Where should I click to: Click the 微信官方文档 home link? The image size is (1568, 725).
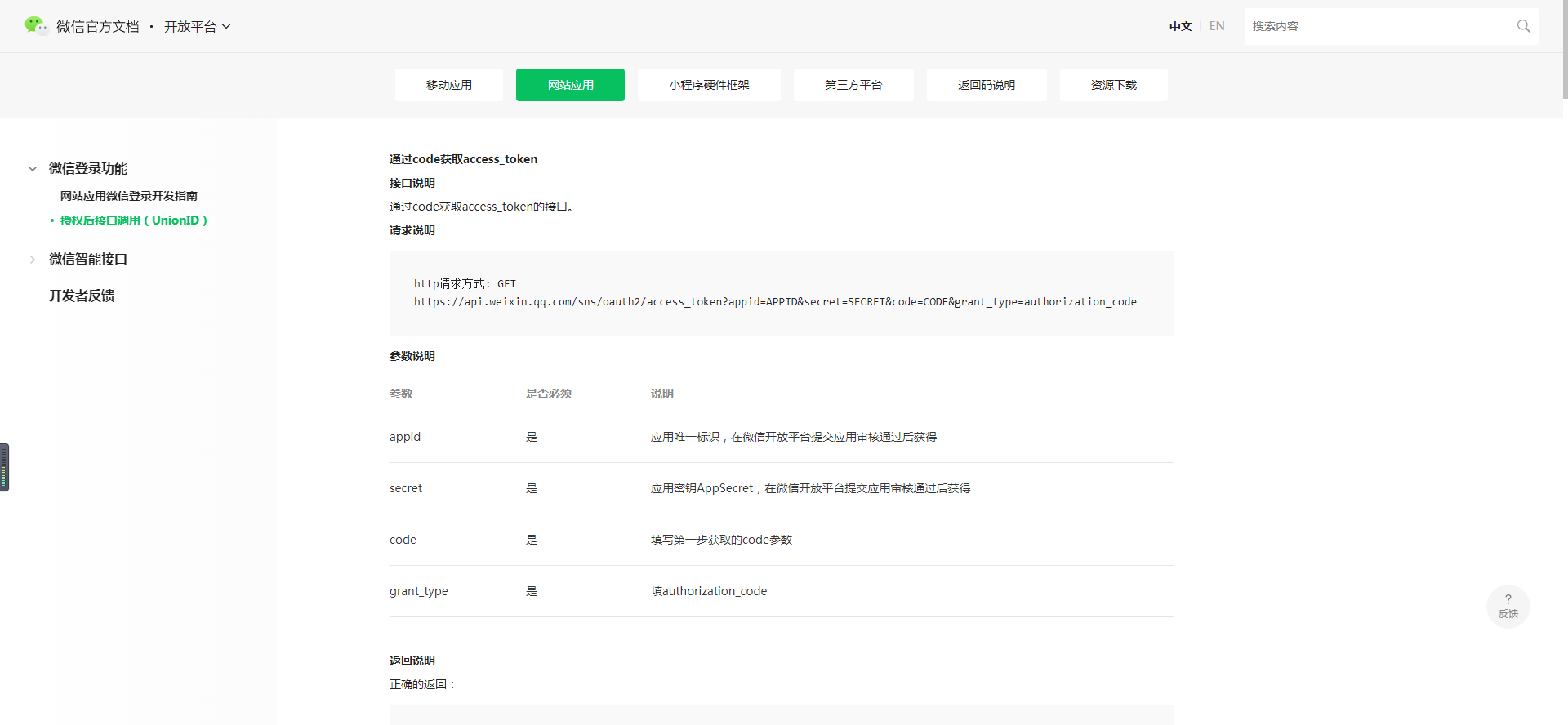pyautogui.click(x=98, y=27)
